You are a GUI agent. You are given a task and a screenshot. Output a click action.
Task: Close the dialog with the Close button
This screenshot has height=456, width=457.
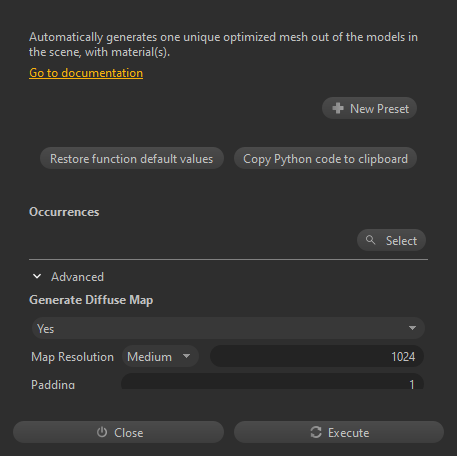(118, 432)
